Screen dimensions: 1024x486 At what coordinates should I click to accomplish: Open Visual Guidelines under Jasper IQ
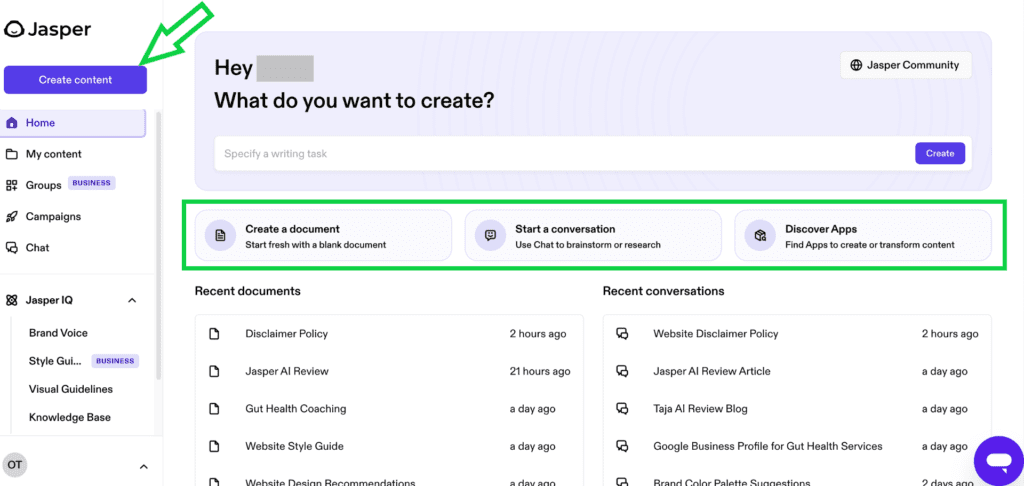point(71,389)
